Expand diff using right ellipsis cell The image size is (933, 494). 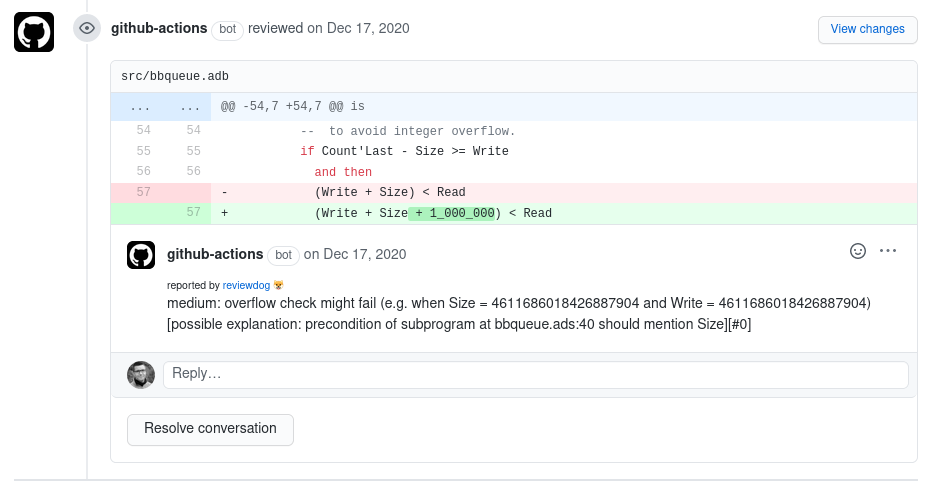[190, 106]
